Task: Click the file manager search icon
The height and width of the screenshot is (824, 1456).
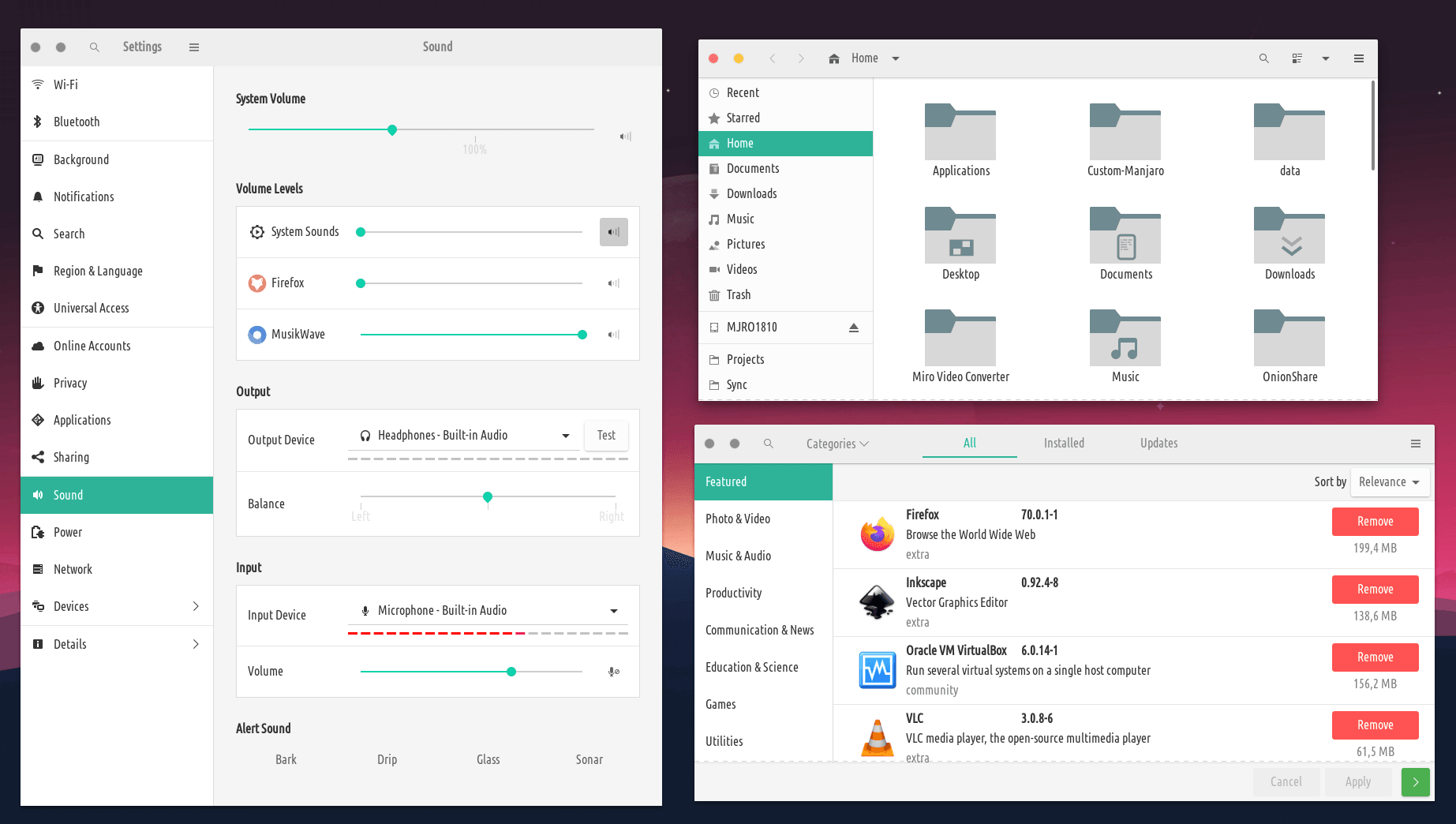Action: [x=1263, y=58]
